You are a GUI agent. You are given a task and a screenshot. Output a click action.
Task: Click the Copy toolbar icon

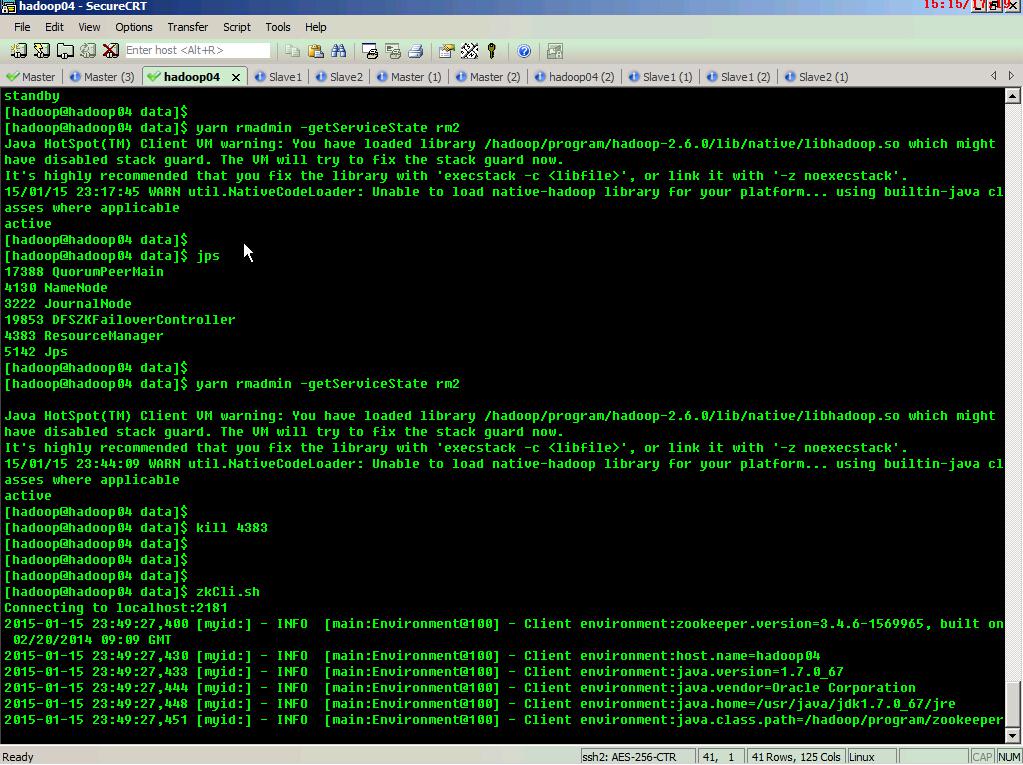tap(292, 51)
